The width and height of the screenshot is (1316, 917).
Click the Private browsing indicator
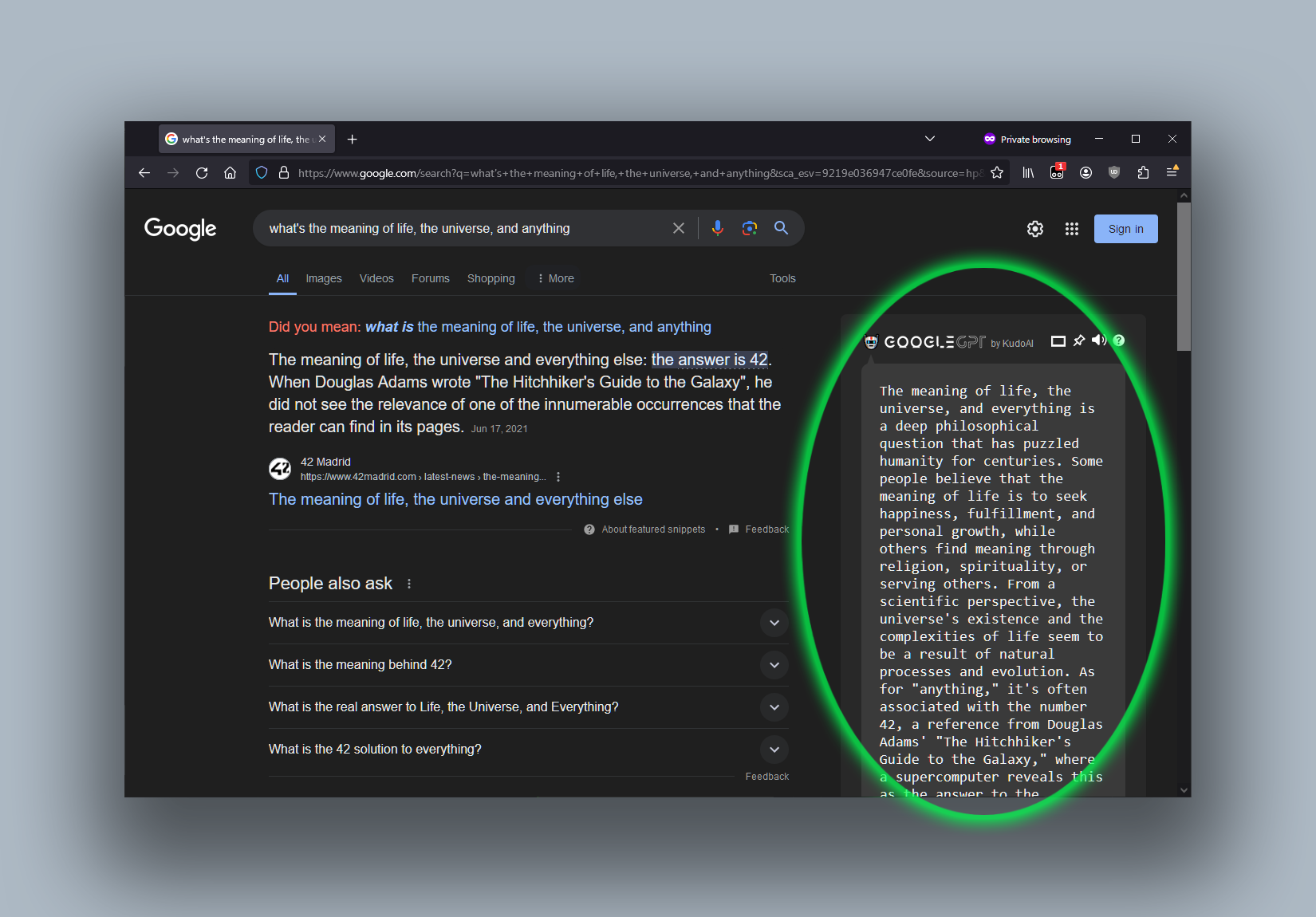[1027, 140]
